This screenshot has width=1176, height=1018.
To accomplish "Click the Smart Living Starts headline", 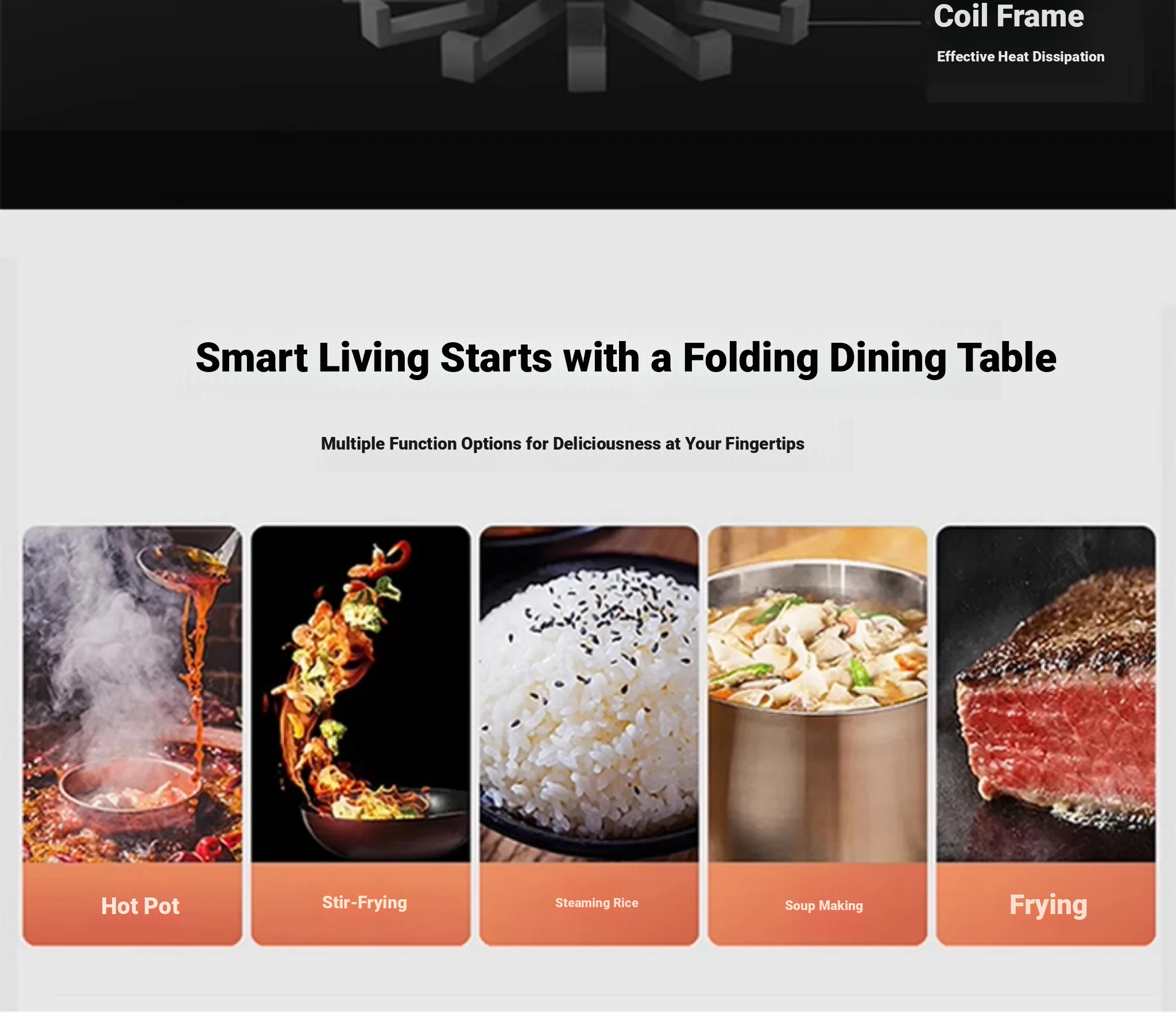I will pyautogui.click(x=626, y=358).
